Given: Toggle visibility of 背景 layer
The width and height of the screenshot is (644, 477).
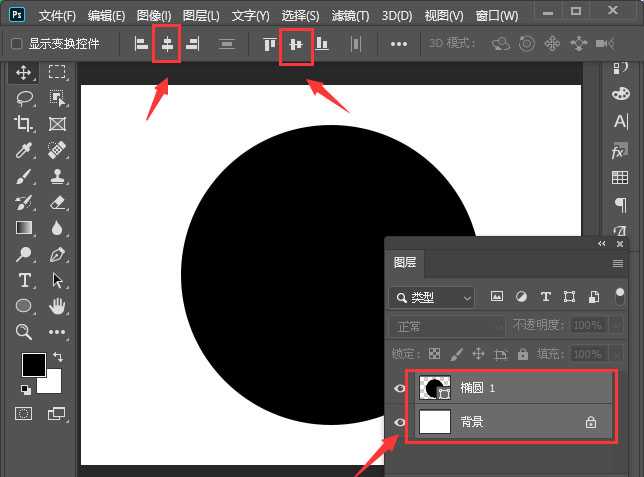Looking at the screenshot, I should tap(401, 422).
